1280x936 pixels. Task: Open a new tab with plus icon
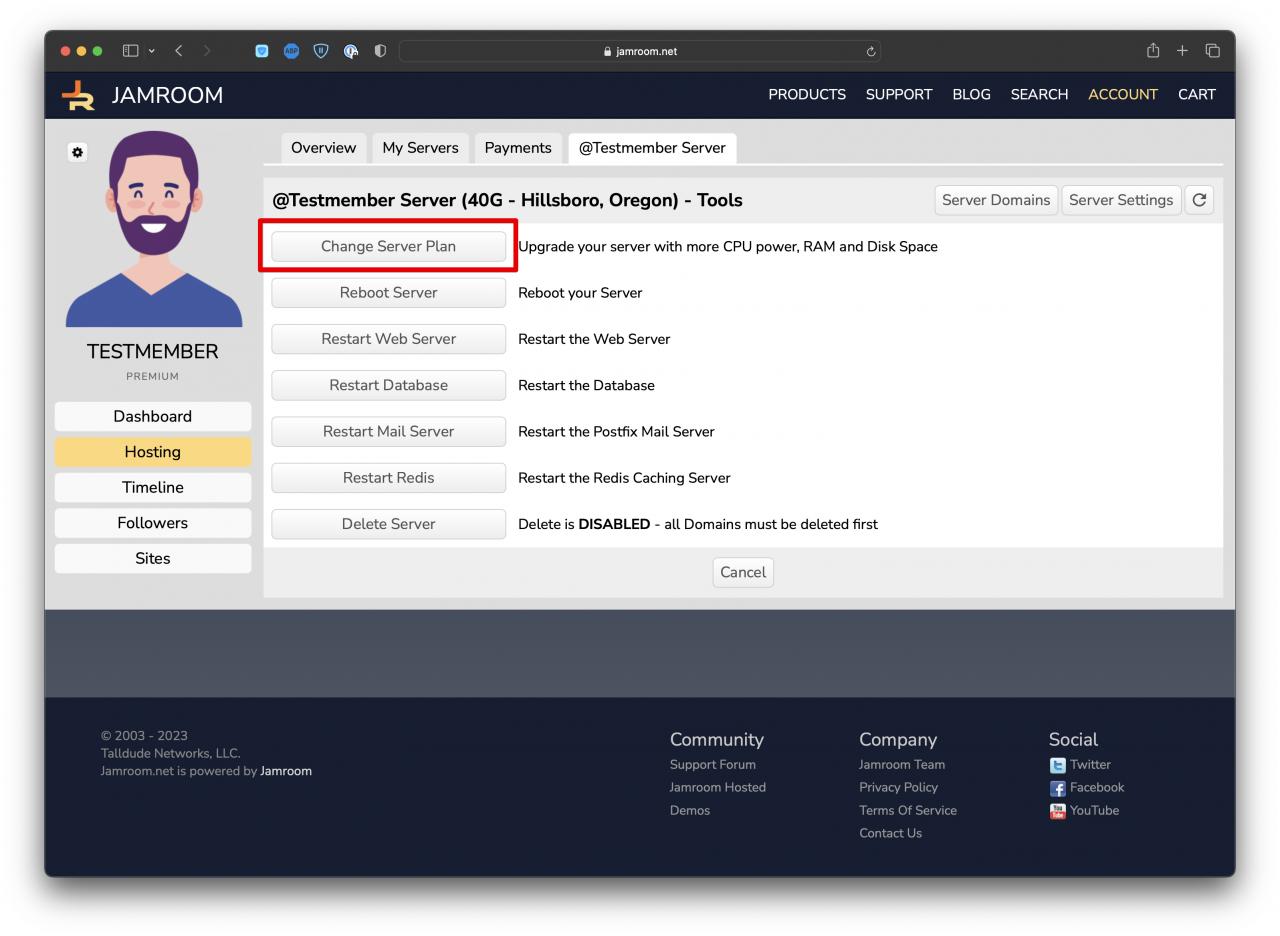point(1182,51)
